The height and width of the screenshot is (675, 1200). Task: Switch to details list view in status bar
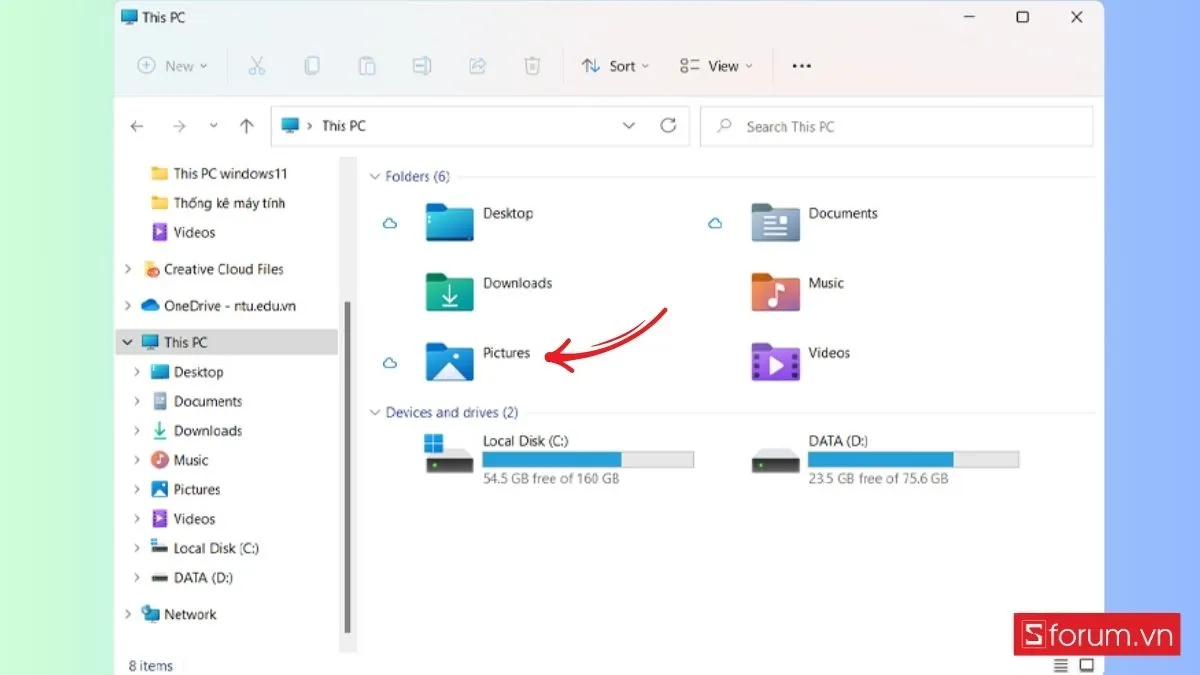pyautogui.click(x=1061, y=665)
